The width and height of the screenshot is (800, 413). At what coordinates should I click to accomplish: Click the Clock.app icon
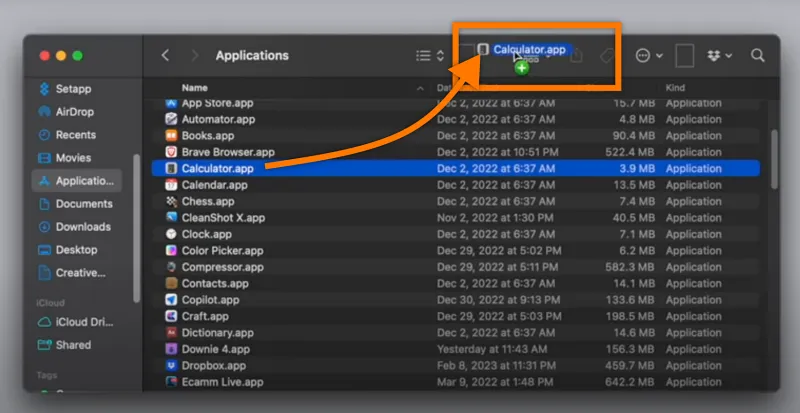[171, 234]
